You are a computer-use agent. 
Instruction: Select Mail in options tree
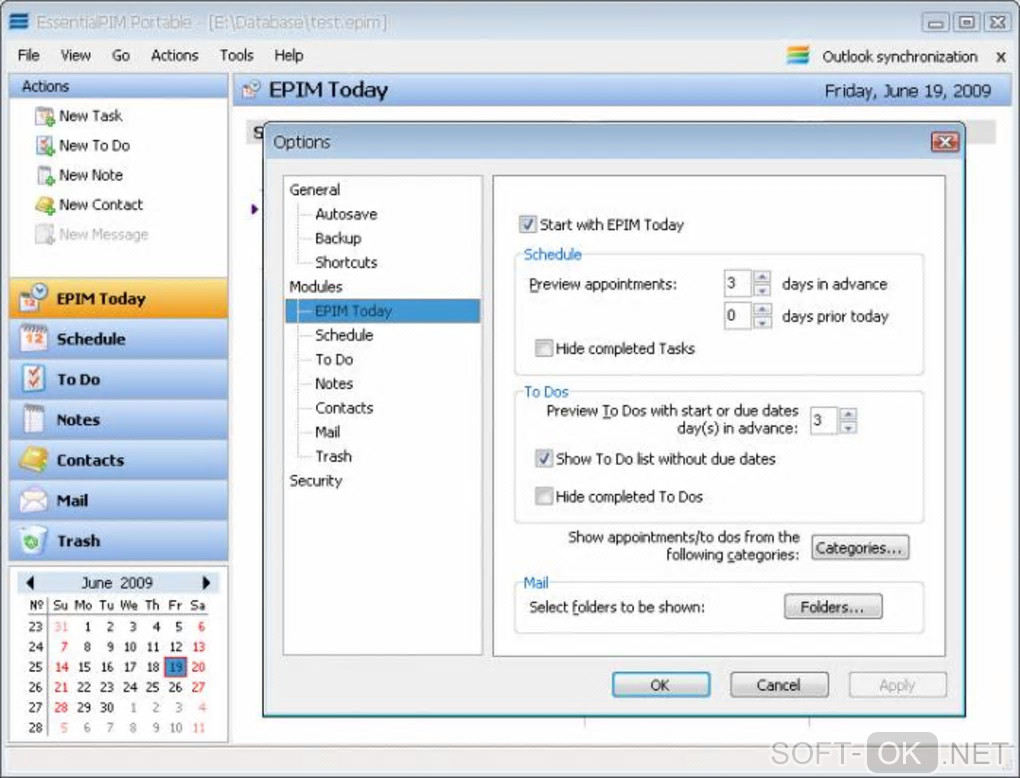[x=328, y=432]
